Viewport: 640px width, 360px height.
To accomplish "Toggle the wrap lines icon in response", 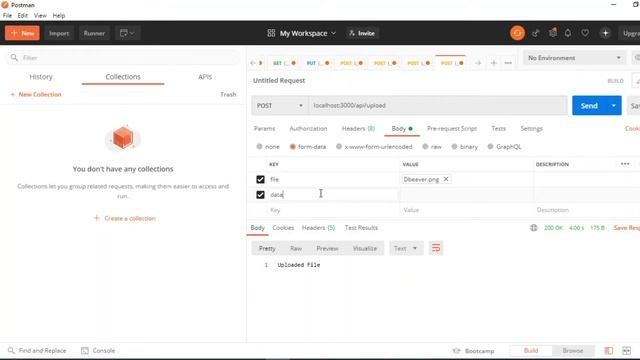I will pyautogui.click(x=436, y=248).
